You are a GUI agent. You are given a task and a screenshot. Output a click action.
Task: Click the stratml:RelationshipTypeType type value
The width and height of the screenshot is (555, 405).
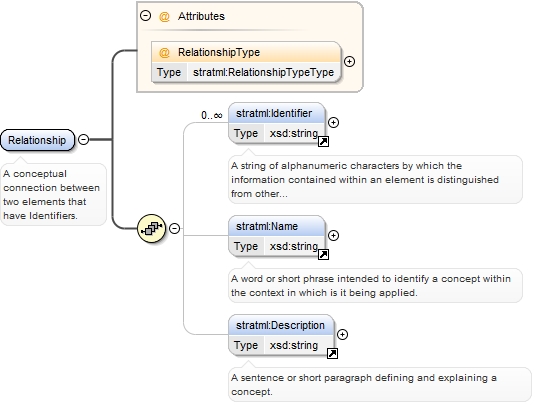pyautogui.click(x=263, y=73)
